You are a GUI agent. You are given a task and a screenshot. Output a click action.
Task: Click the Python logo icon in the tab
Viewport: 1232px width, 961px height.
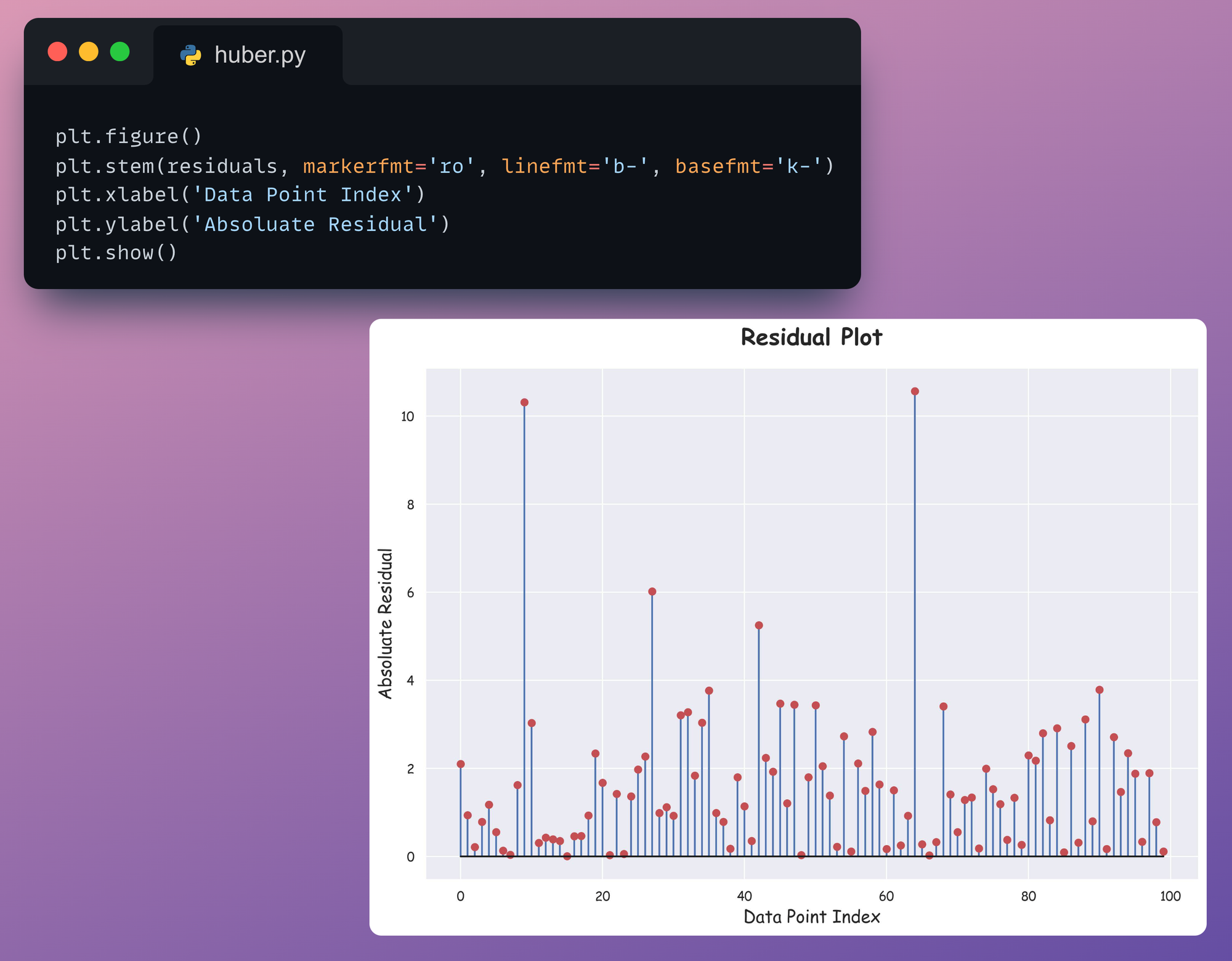(x=190, y=55)
